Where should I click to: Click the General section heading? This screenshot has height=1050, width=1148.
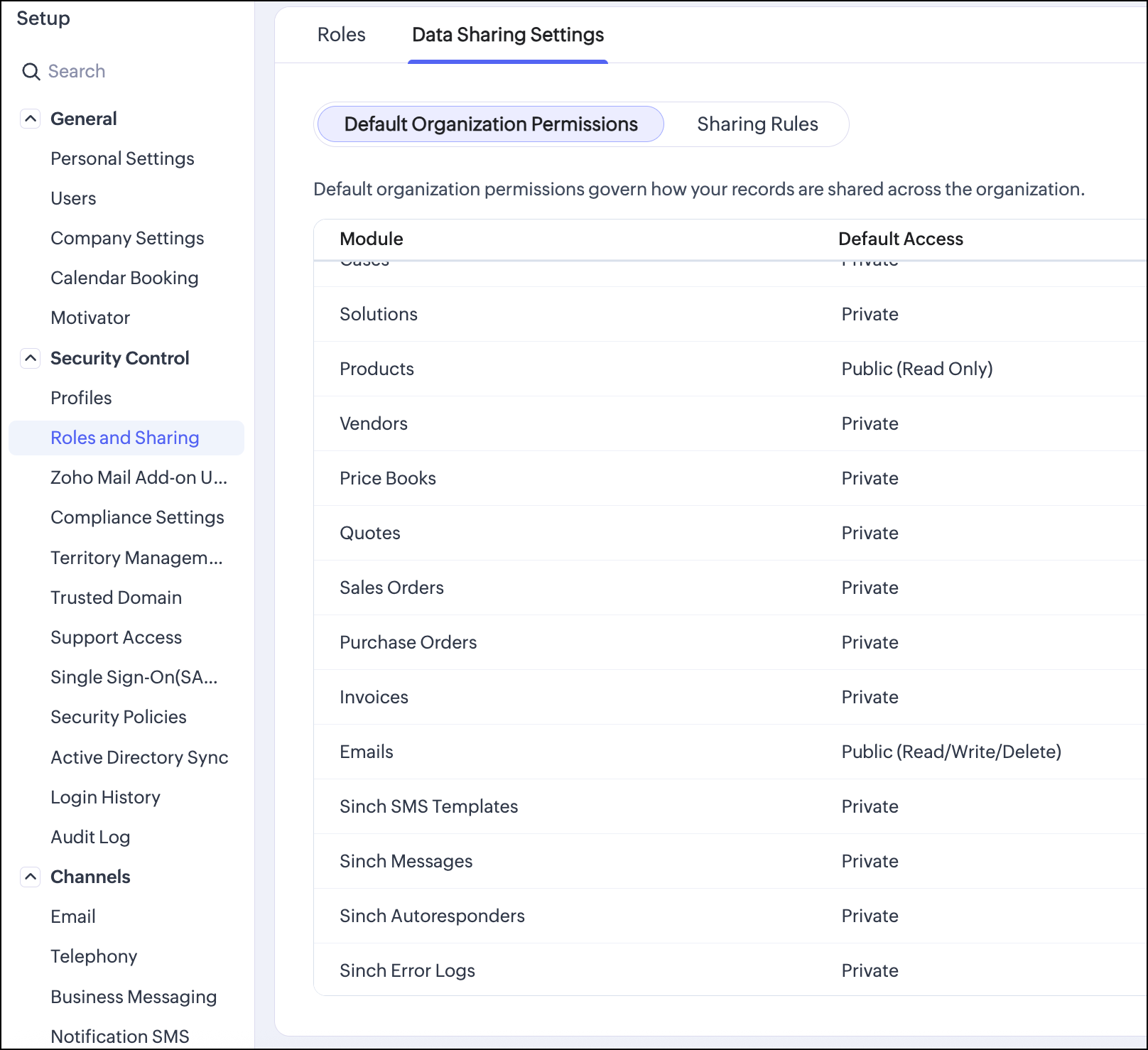(83, 119)
